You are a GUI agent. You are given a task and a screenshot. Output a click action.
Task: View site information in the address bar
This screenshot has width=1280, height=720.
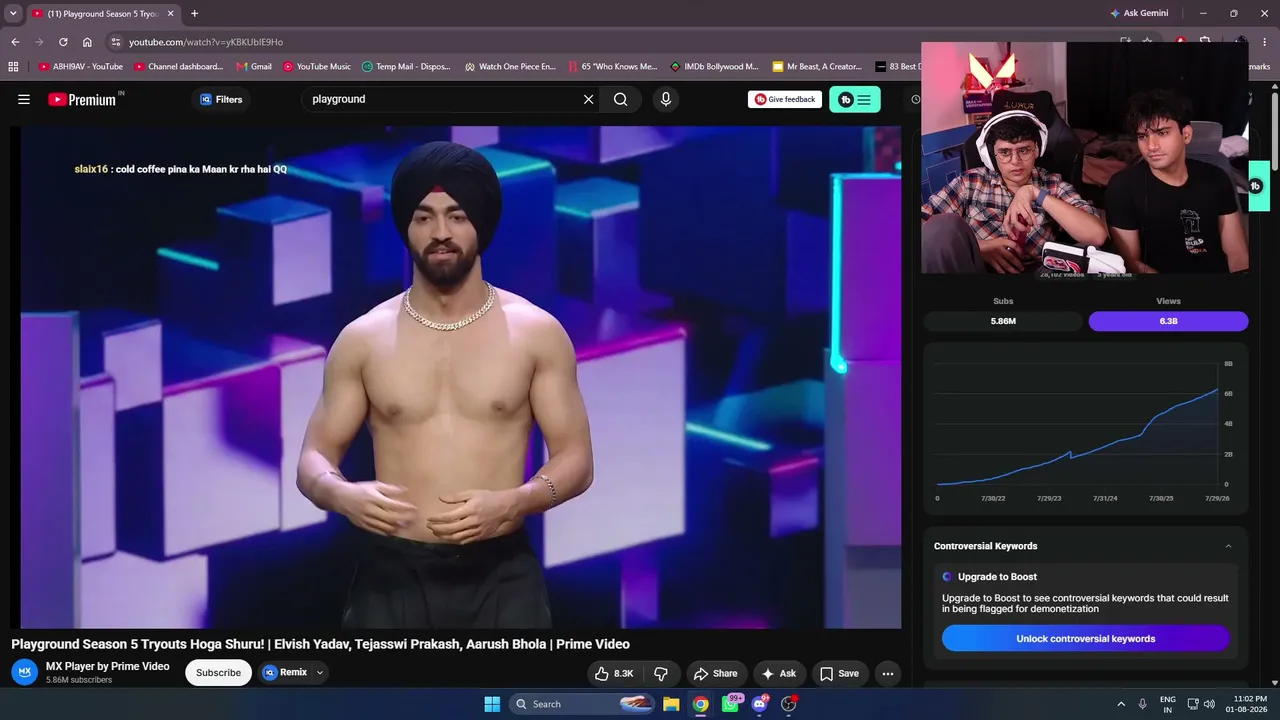[x=116, y=42]
